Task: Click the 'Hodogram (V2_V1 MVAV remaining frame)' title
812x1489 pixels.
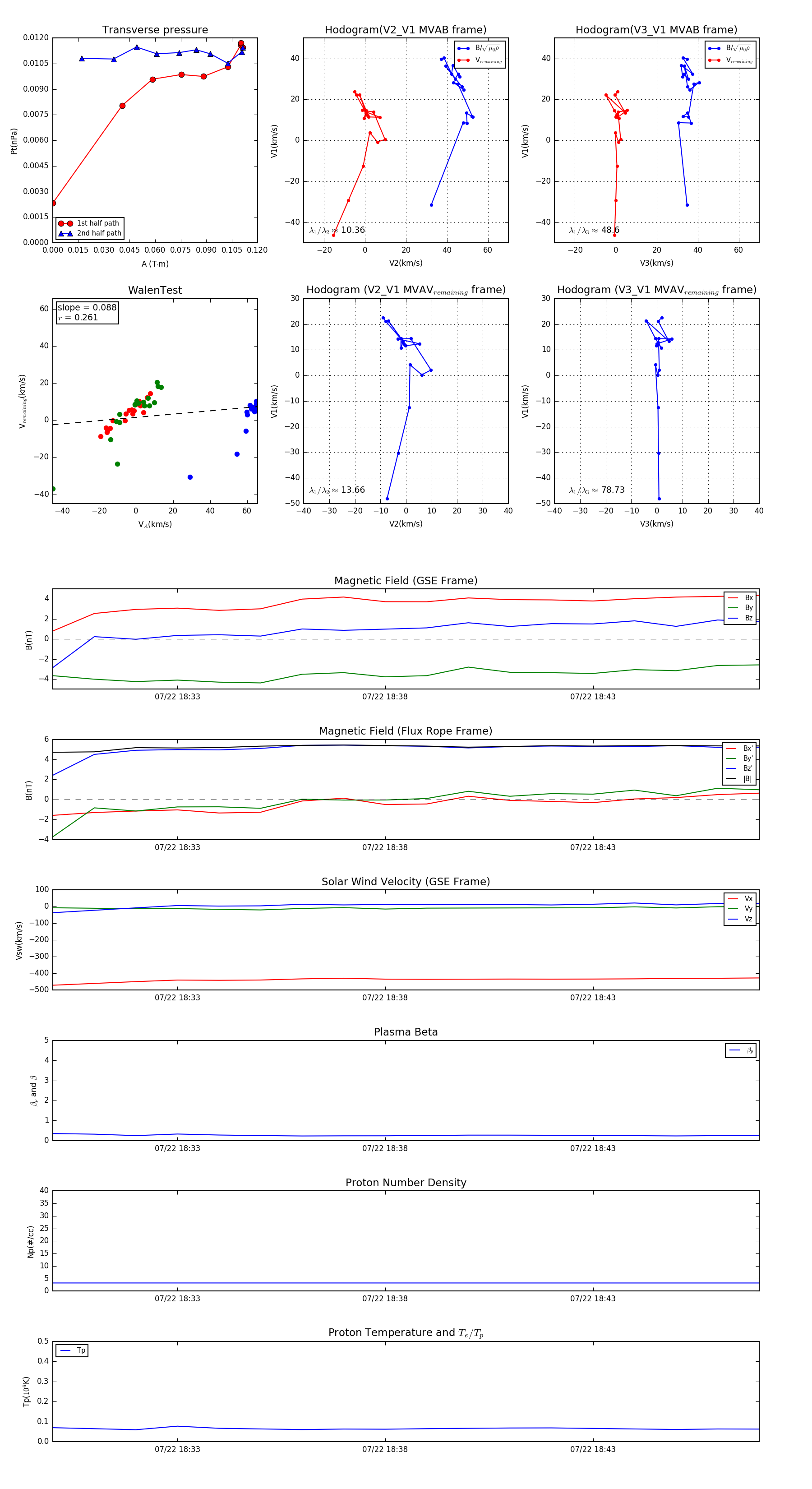Action: coord(406,290)
